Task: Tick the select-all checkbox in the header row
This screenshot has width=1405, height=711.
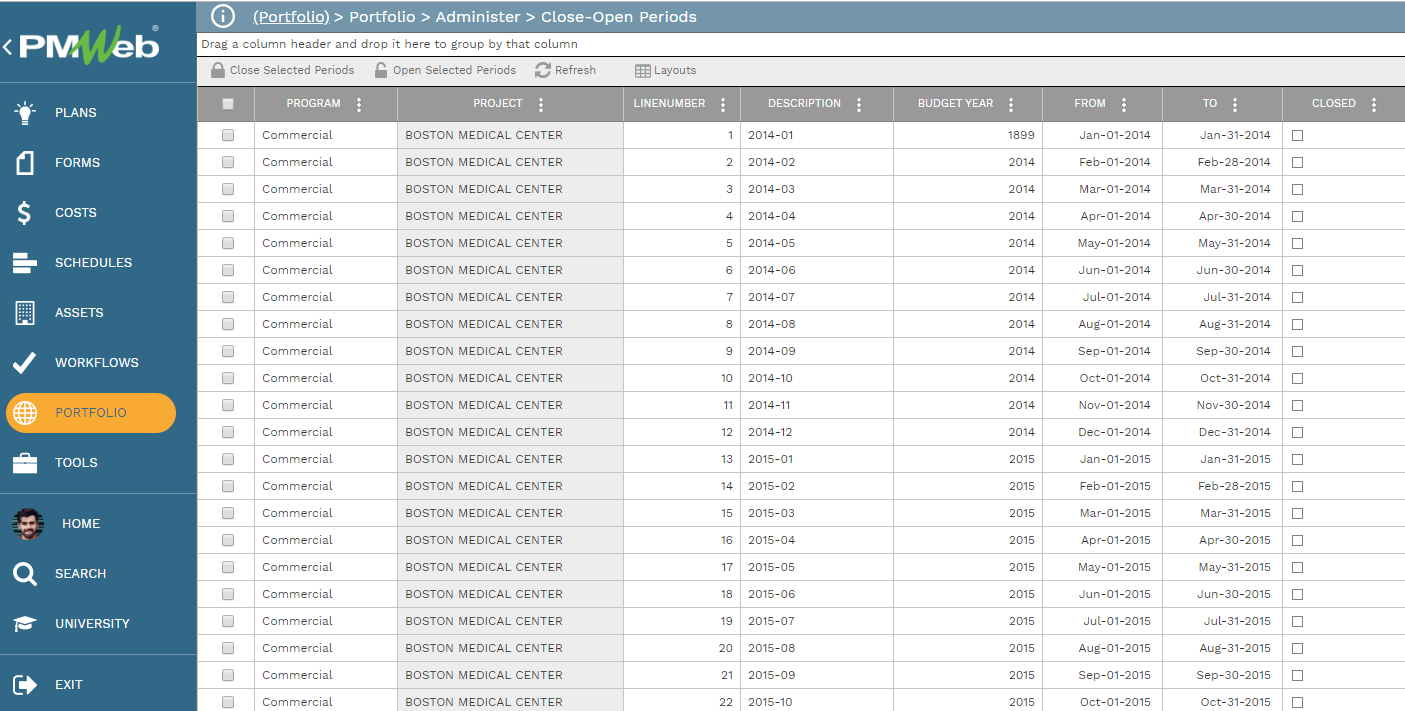Action: [228, 104]
